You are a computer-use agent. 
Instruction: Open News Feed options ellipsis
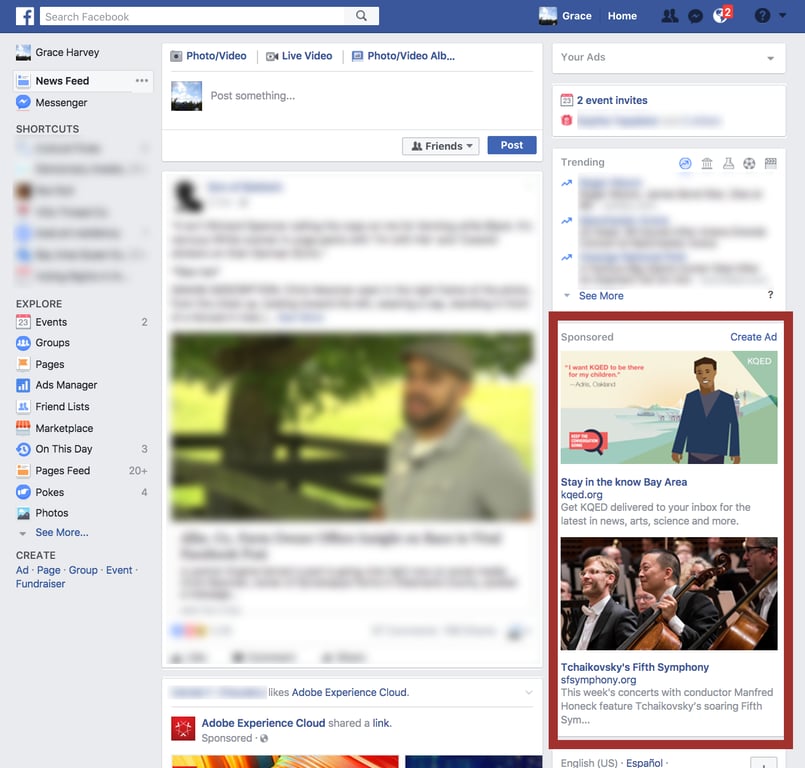(142, 81)
